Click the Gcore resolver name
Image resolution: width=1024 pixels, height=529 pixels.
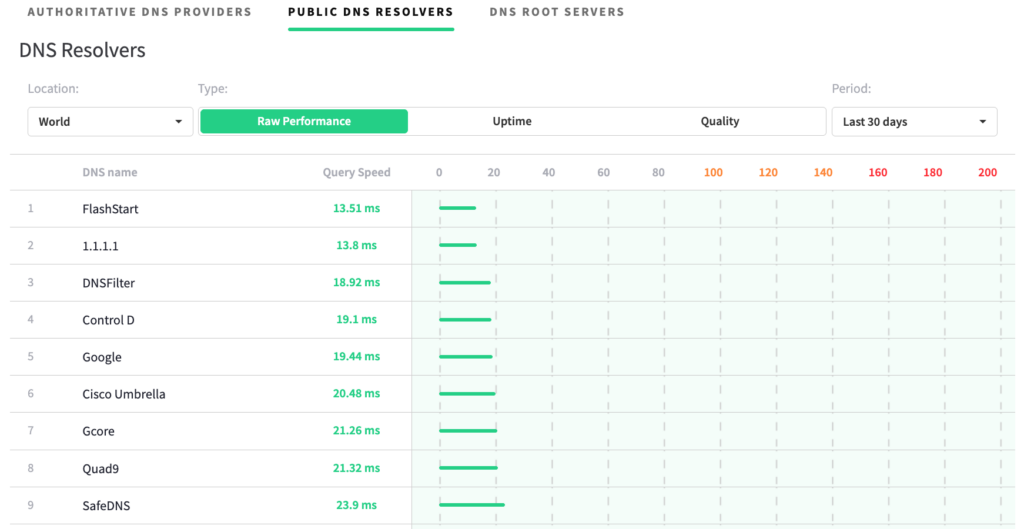coord(99,431)
